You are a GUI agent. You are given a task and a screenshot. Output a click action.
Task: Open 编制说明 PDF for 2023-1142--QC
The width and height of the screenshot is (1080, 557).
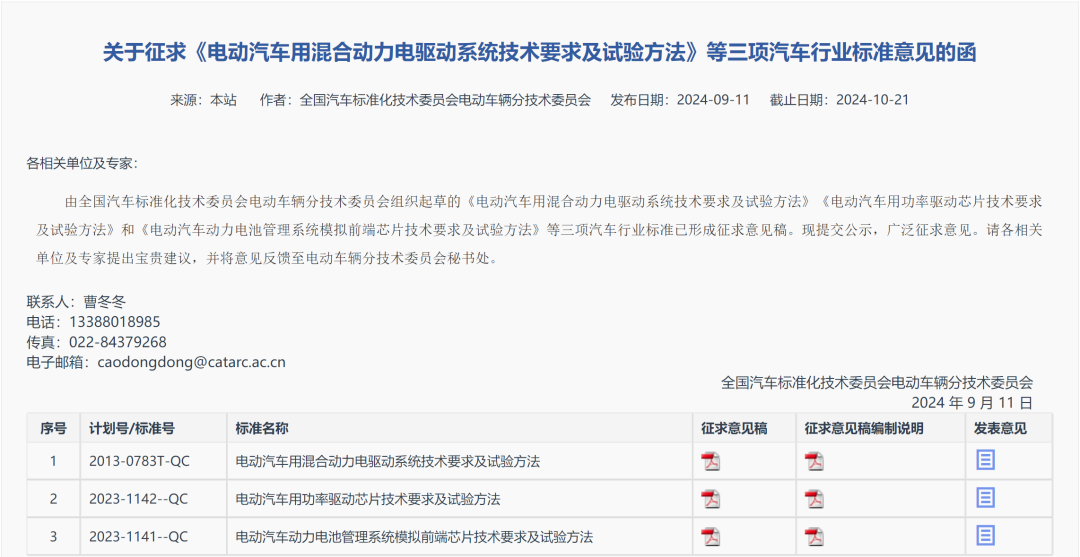click(x=814, y=498)
